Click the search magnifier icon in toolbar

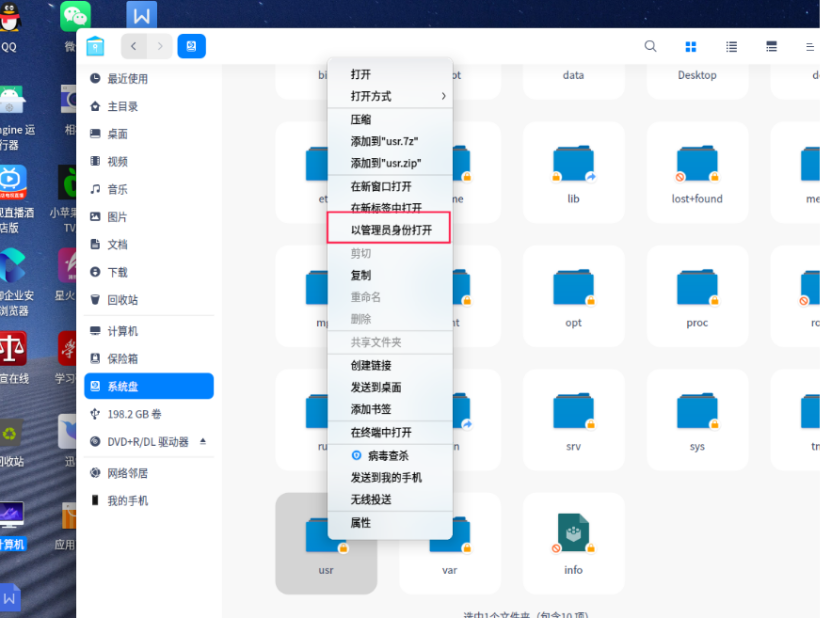tap(651, 46)
